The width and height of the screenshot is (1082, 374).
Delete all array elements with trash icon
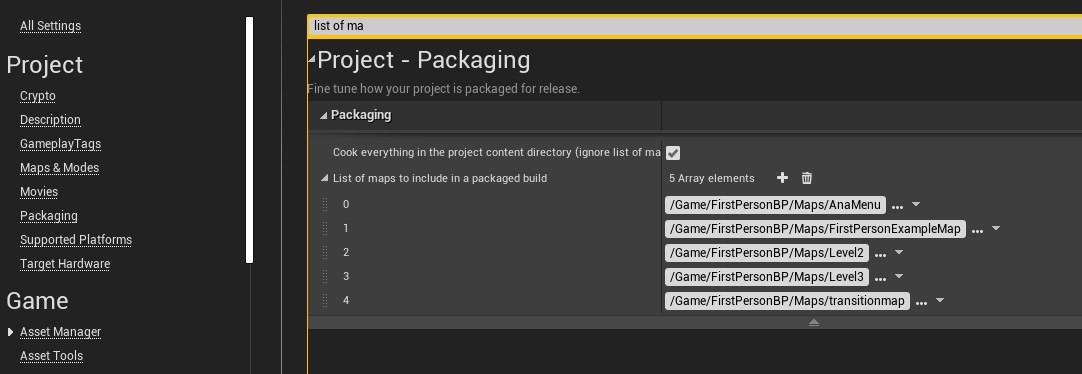[807, 178]
